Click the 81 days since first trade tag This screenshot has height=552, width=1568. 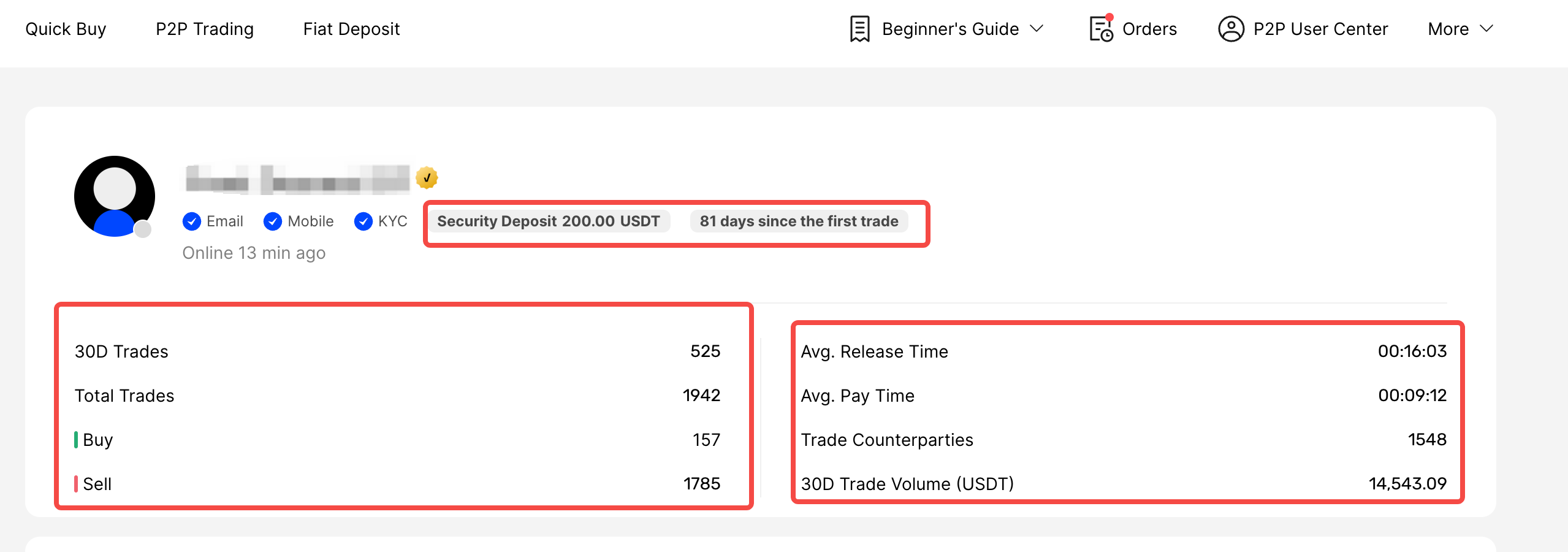[x=799, y=221]
